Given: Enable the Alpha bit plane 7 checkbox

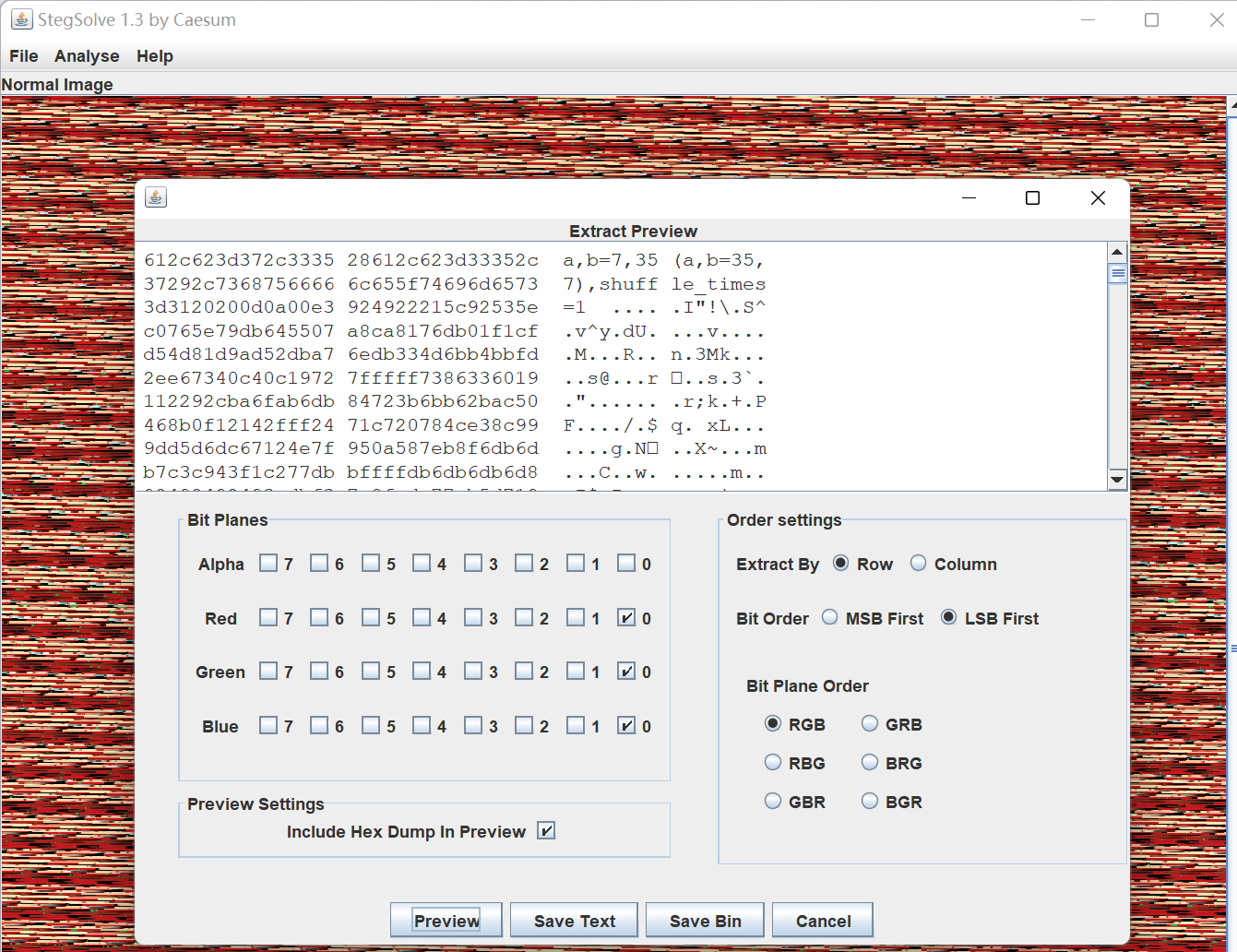Looking at the screenshot, I should tap(268, 564).
